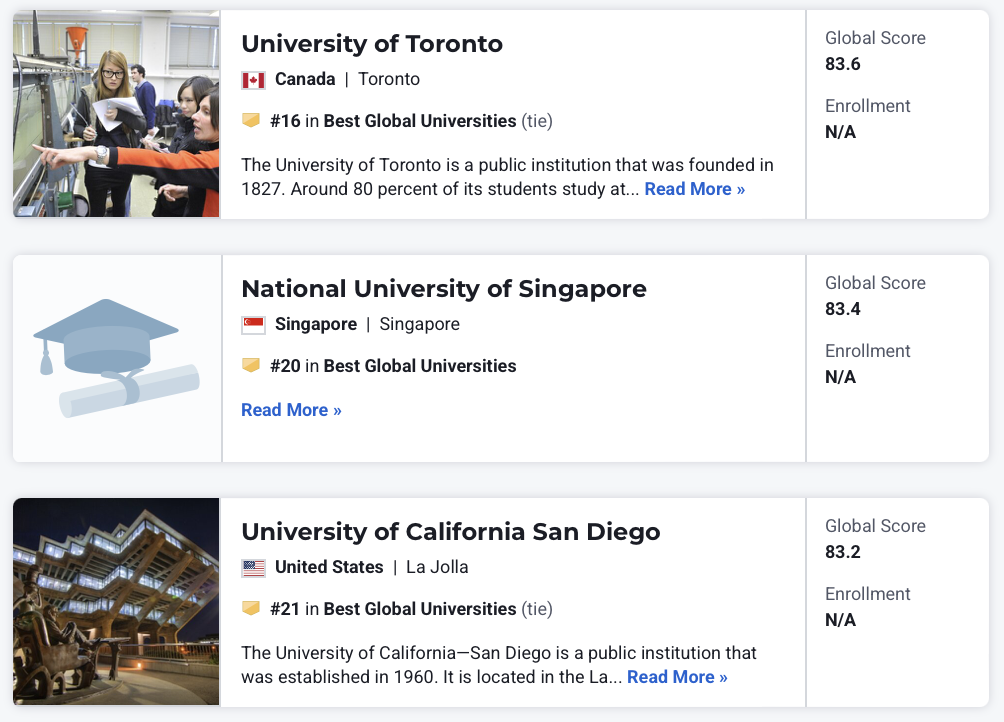Click the Canada flag icon

254,80
